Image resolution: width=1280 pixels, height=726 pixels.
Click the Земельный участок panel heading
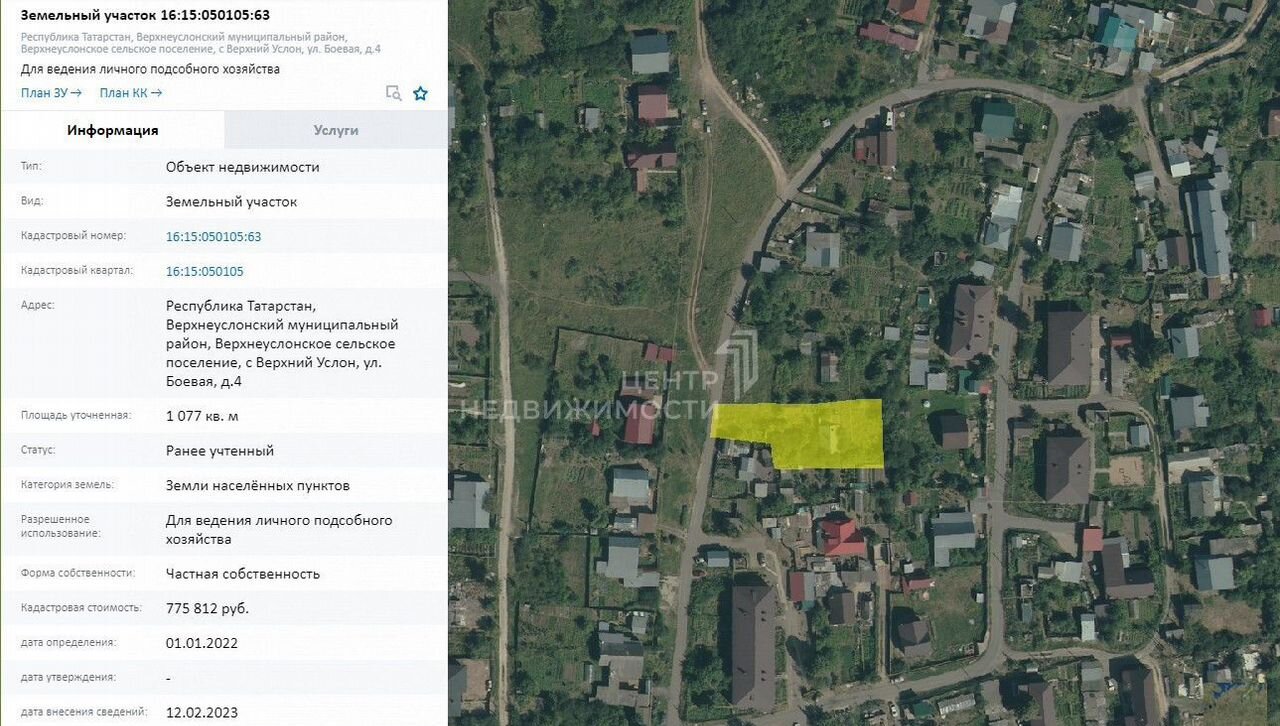click(x=145, y=15)
